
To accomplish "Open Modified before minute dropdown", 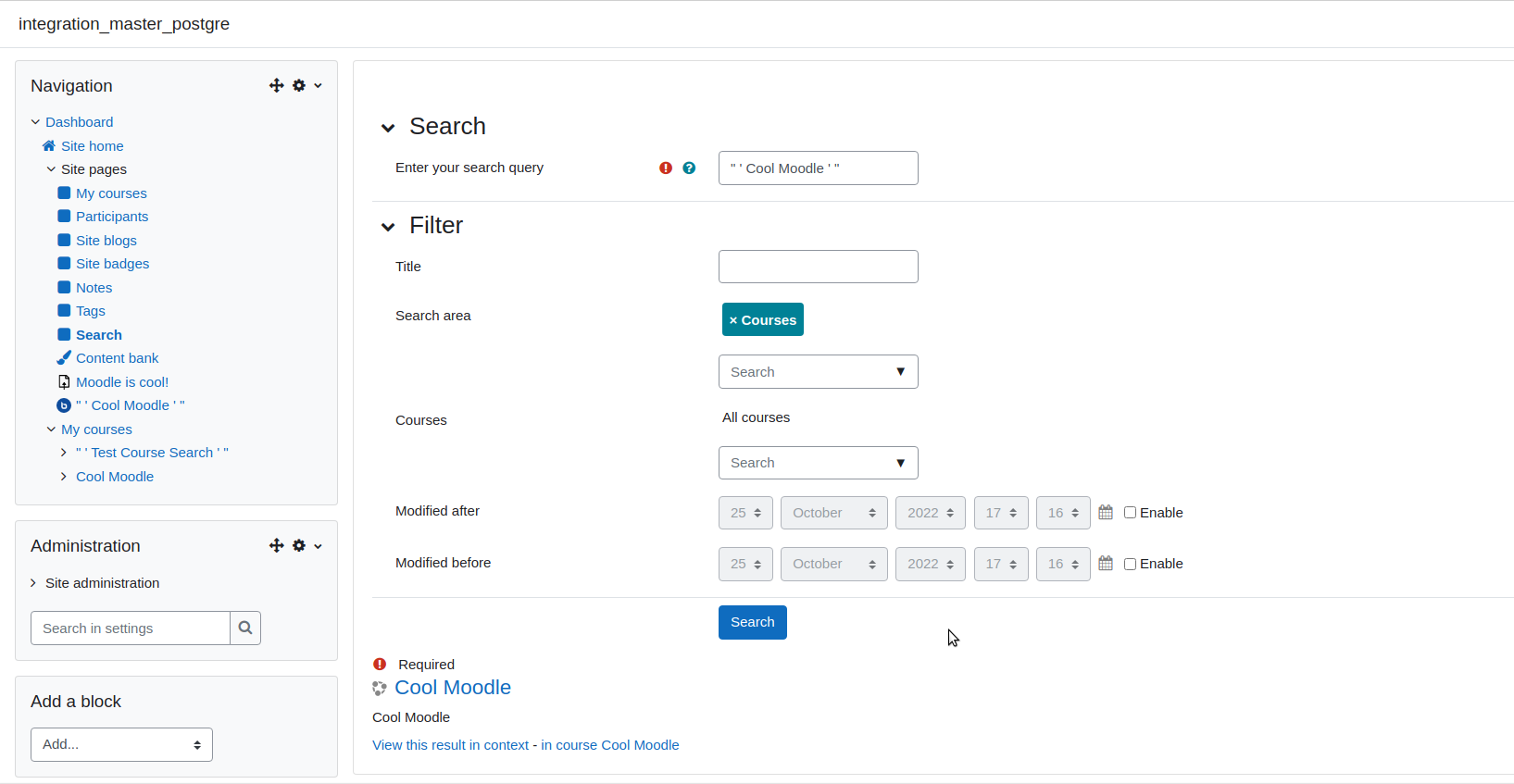I will pyautogui.click(x=1063, y=564).
